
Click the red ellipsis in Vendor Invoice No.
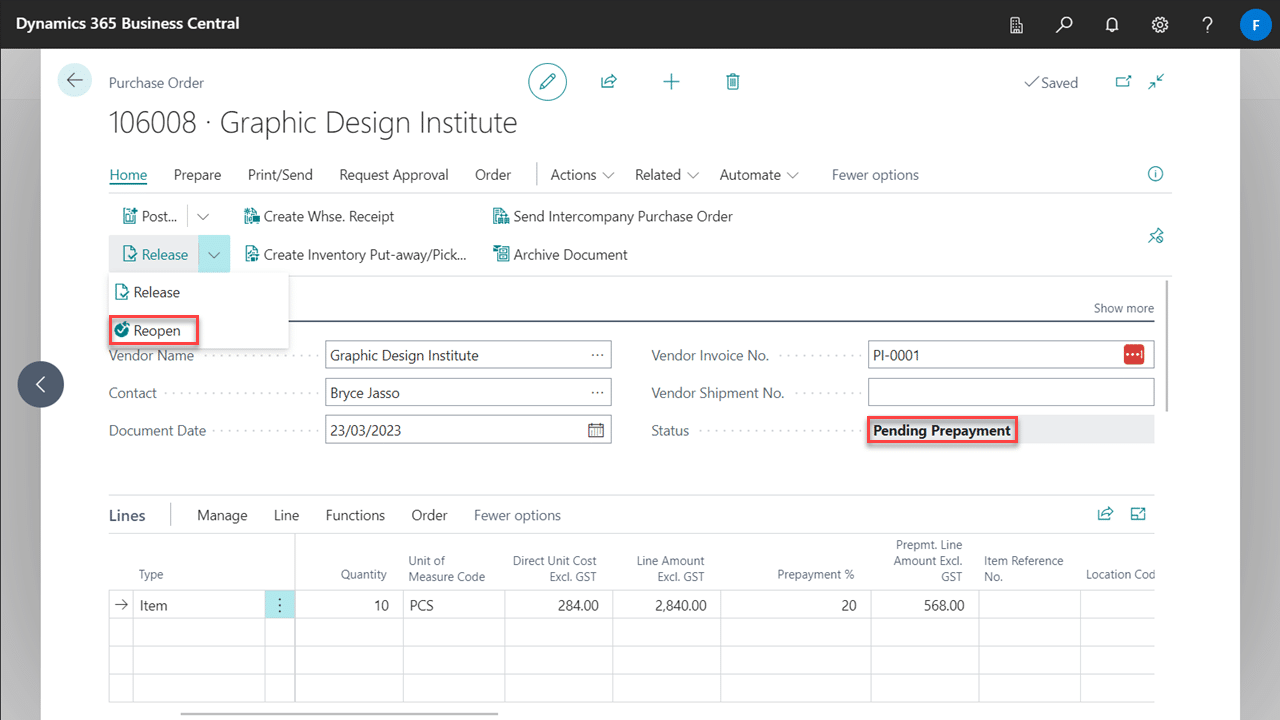pyautogui.click(x=1133, y=355)
